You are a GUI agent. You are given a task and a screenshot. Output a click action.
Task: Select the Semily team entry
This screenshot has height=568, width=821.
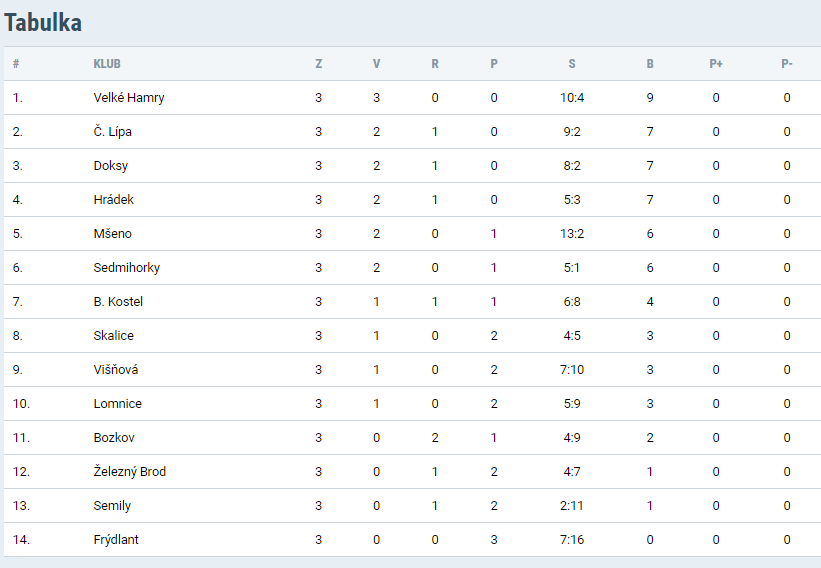coord(112,506)
